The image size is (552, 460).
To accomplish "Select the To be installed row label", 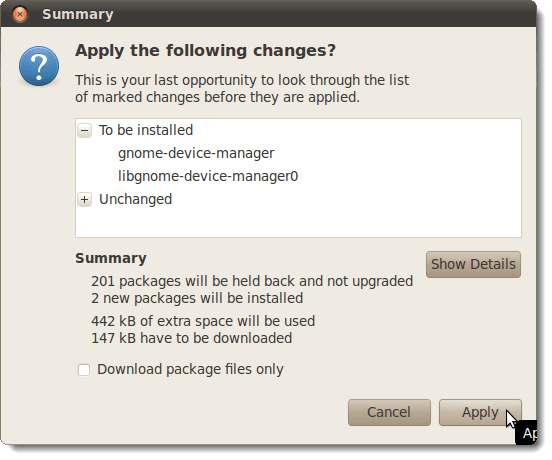I will tap(146, 130).
